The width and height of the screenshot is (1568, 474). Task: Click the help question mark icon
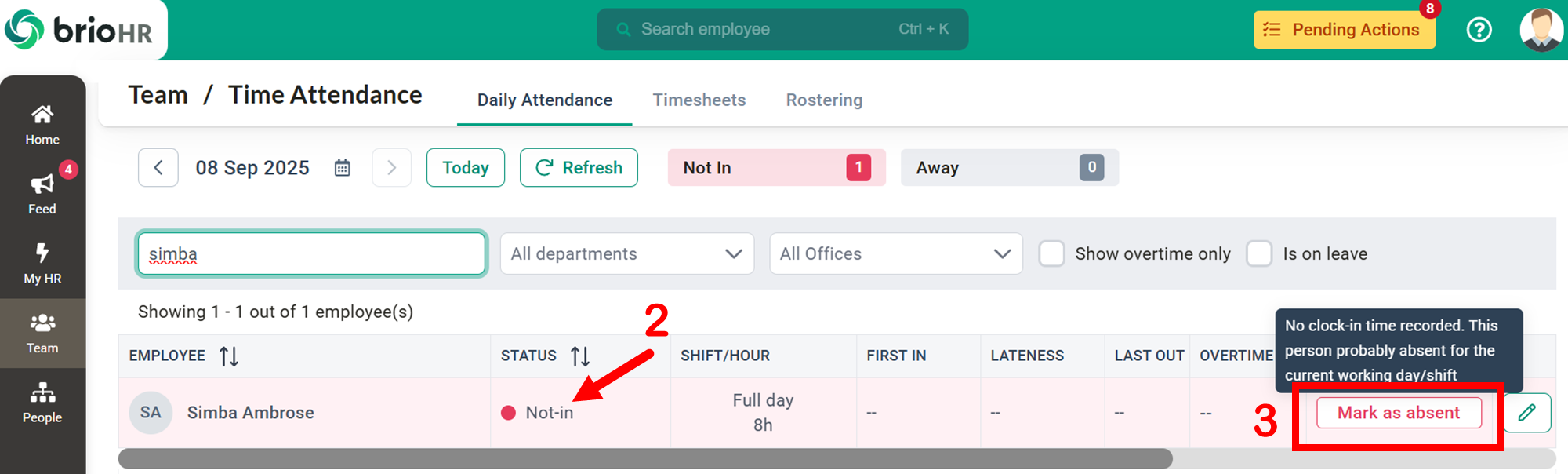(1479, 30)
